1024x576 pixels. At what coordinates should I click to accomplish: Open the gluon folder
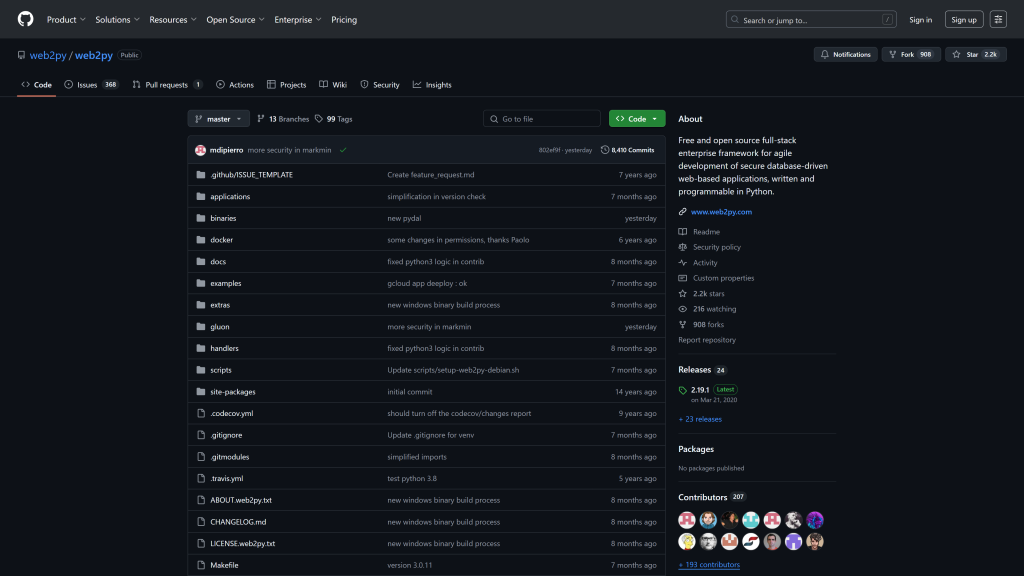(x=220, y=327)
